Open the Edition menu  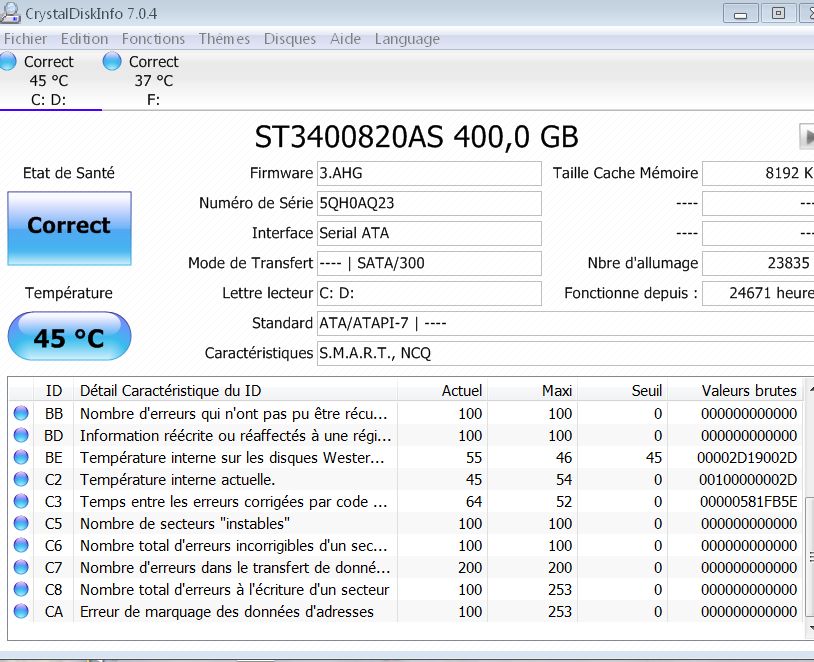84,39
